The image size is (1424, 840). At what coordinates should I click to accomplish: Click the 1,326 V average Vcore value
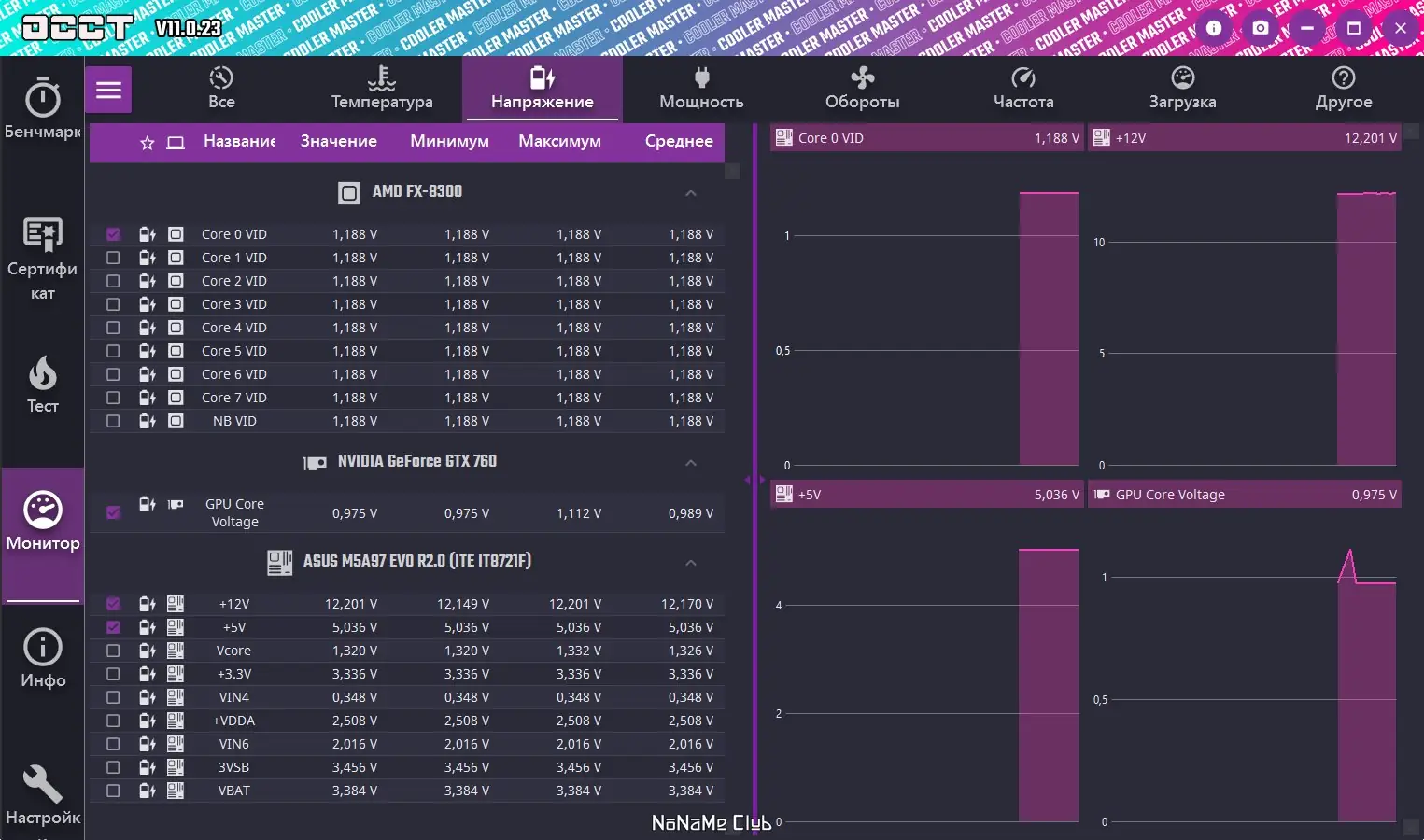(x=691, y=651)
